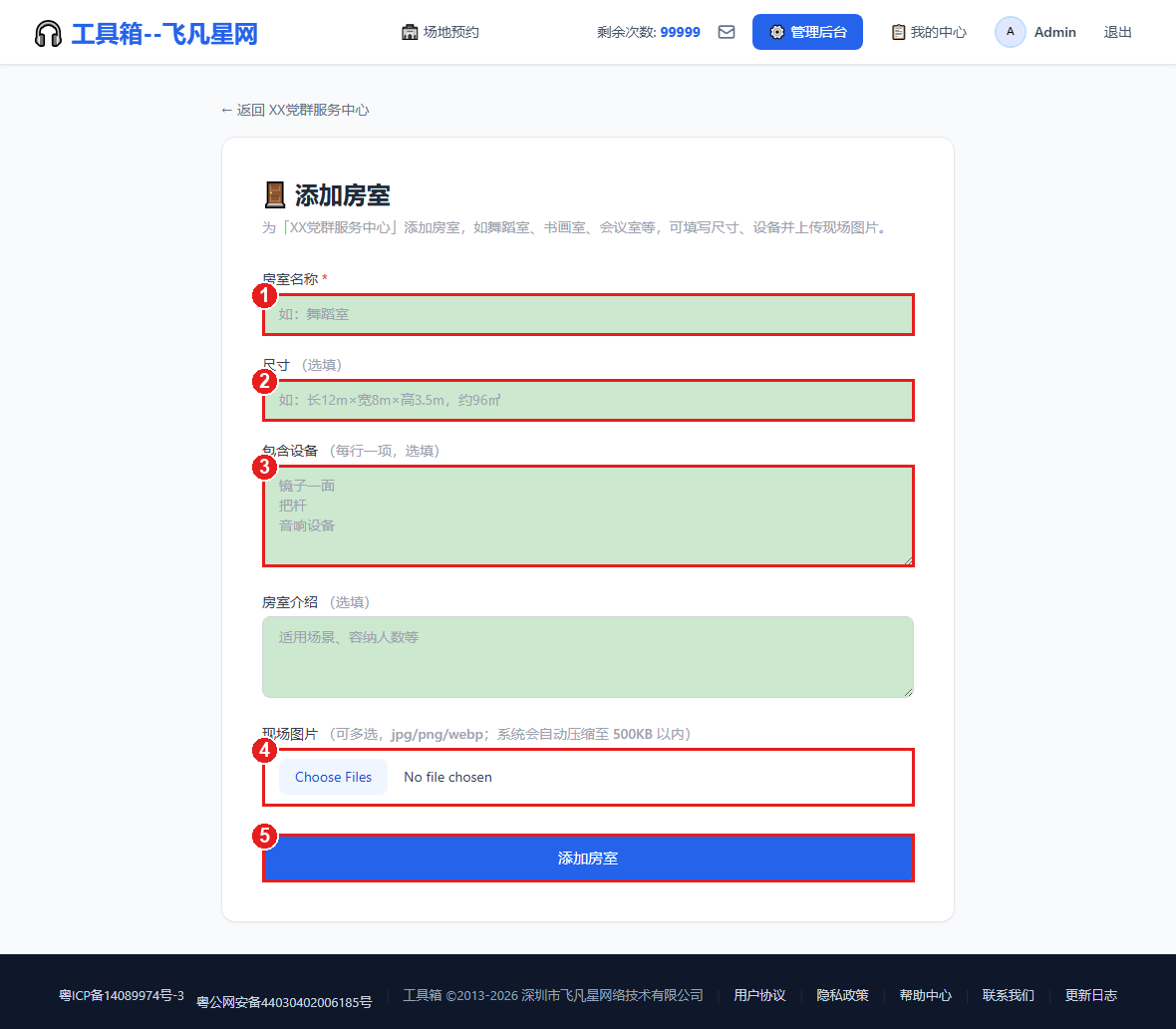The image size is (1176, 1029).
Task: Click into the 尺寸 input field
Action: [x=588, y=400]
